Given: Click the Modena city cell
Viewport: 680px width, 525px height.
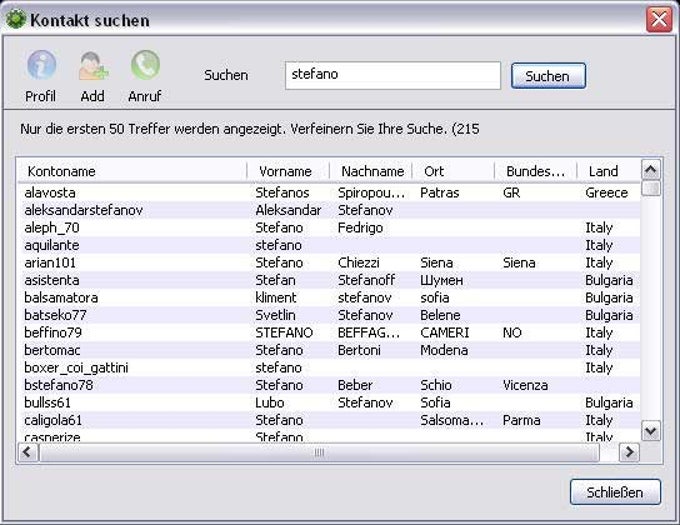Looking at the screenshot, I should [x=444, y=350].
